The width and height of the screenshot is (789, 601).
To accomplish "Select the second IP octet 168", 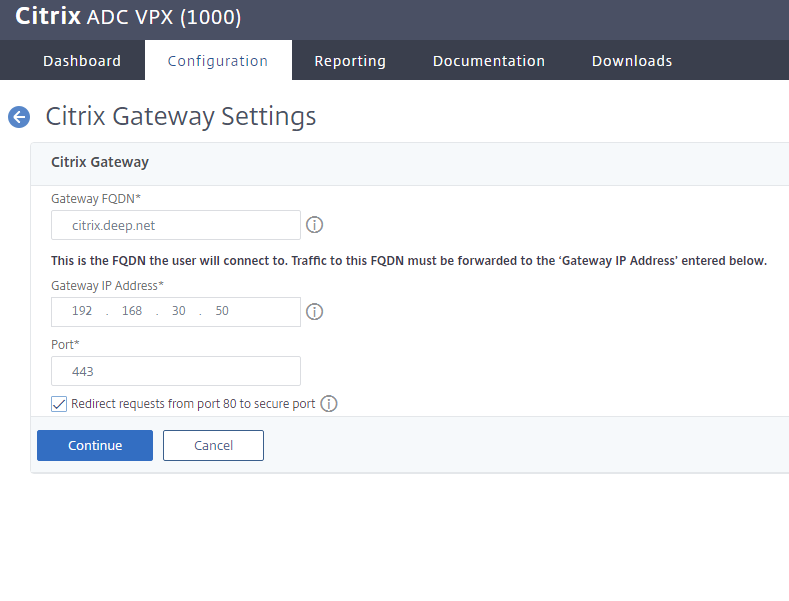I will [132, 311].
